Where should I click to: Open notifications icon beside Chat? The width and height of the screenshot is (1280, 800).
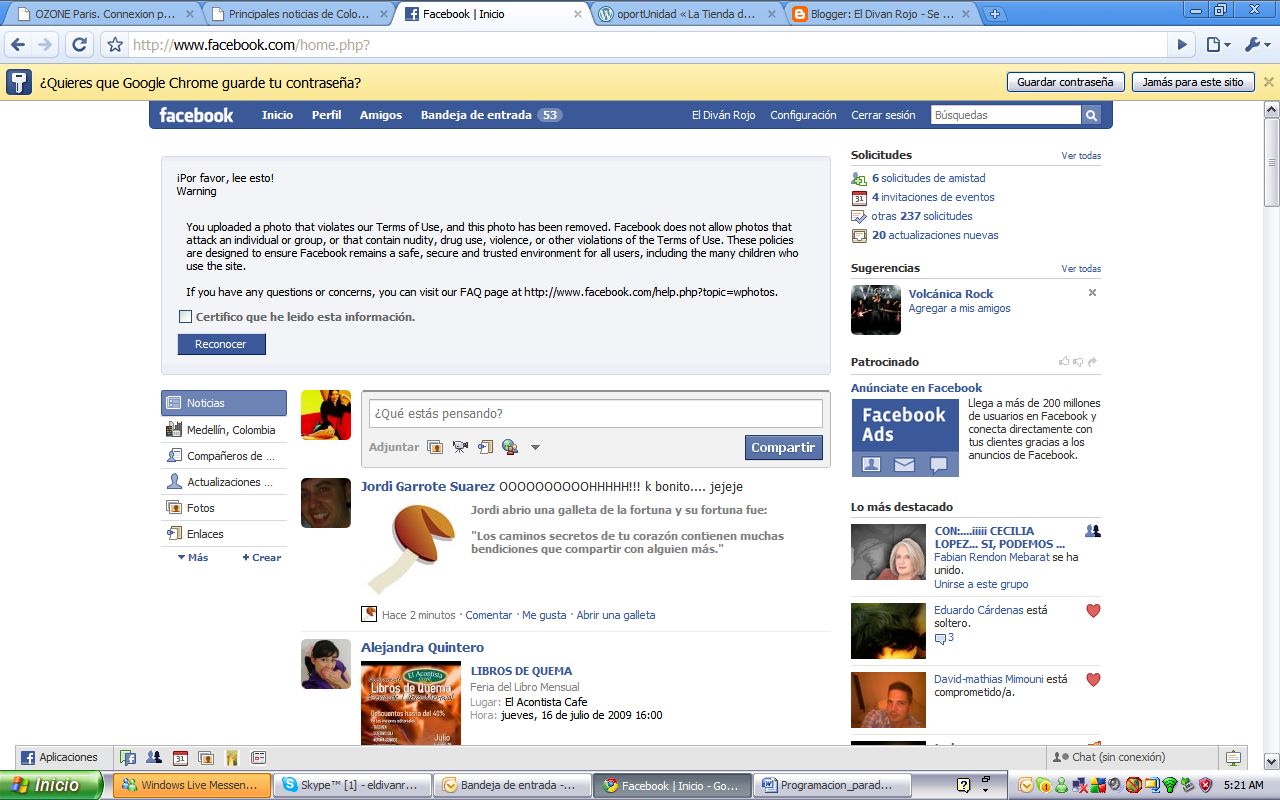pos(1234,757)
